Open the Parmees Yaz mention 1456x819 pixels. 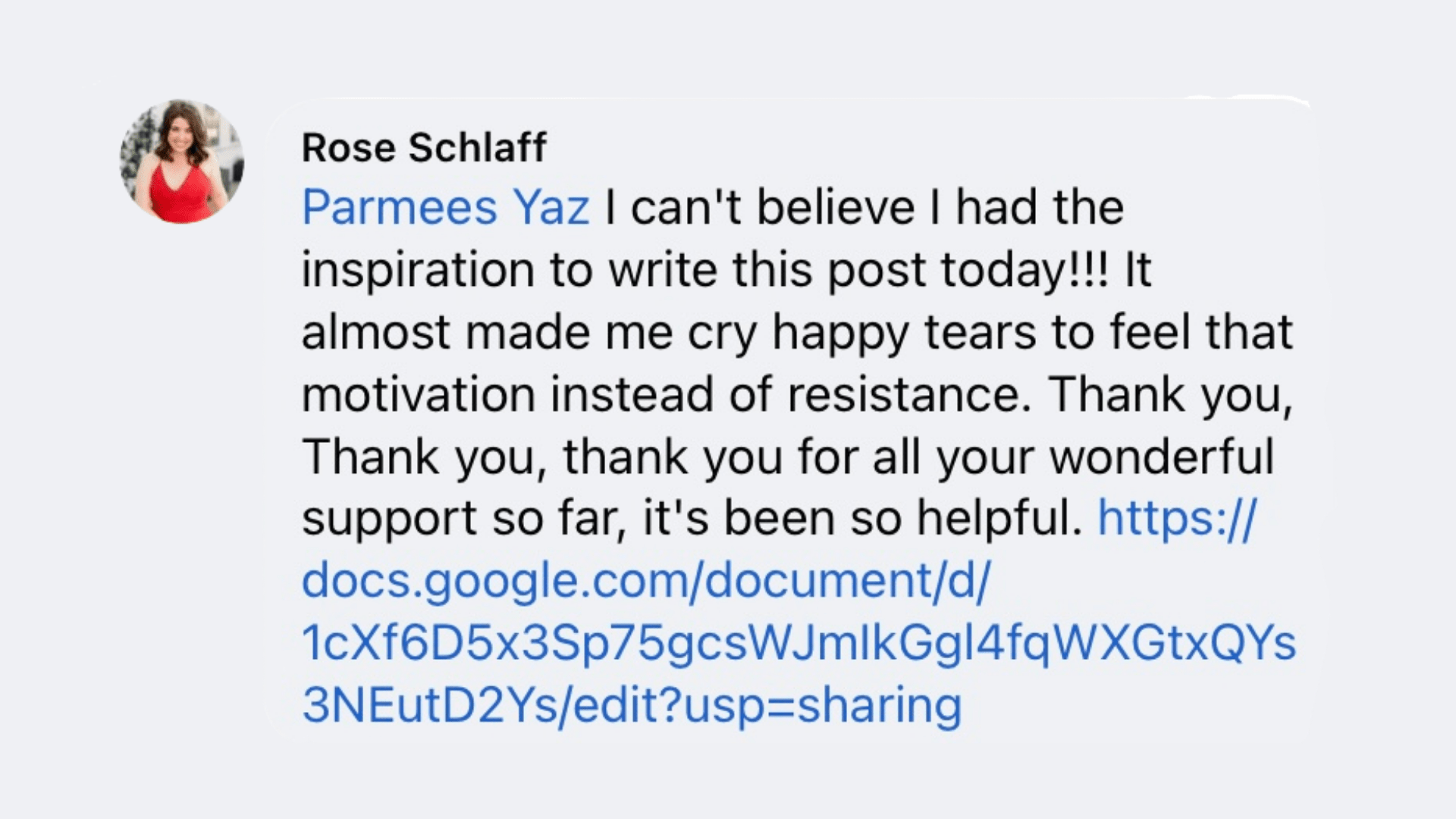[445, 207]
